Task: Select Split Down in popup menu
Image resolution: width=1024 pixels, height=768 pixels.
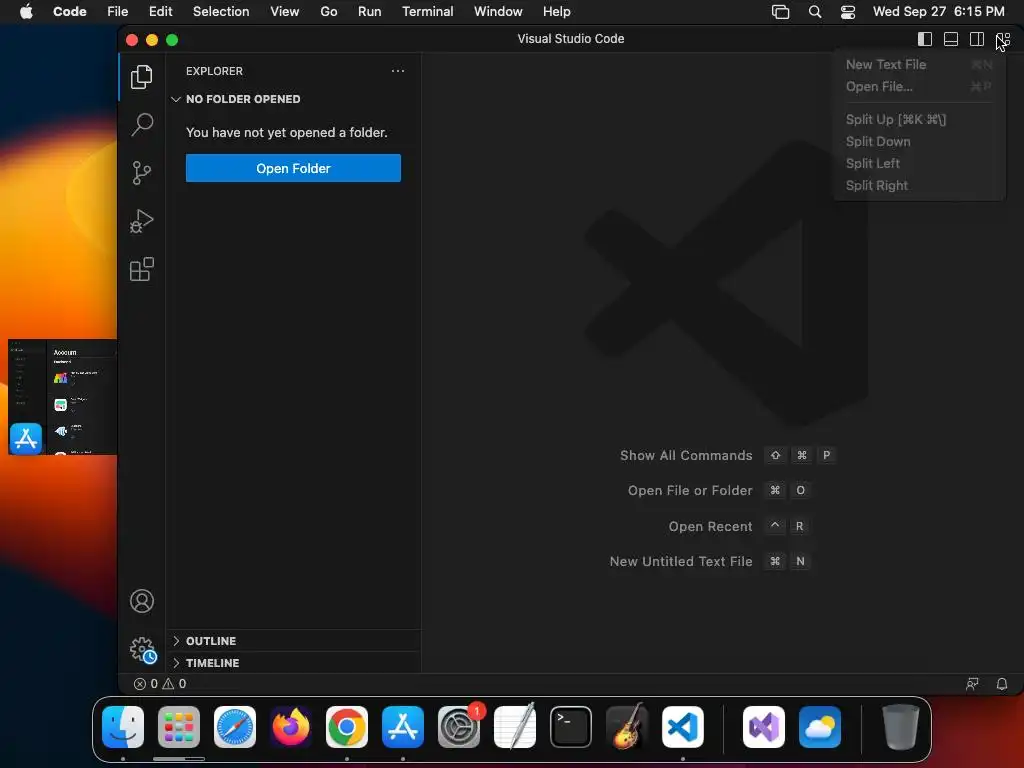Action: (x=919, y=141)
